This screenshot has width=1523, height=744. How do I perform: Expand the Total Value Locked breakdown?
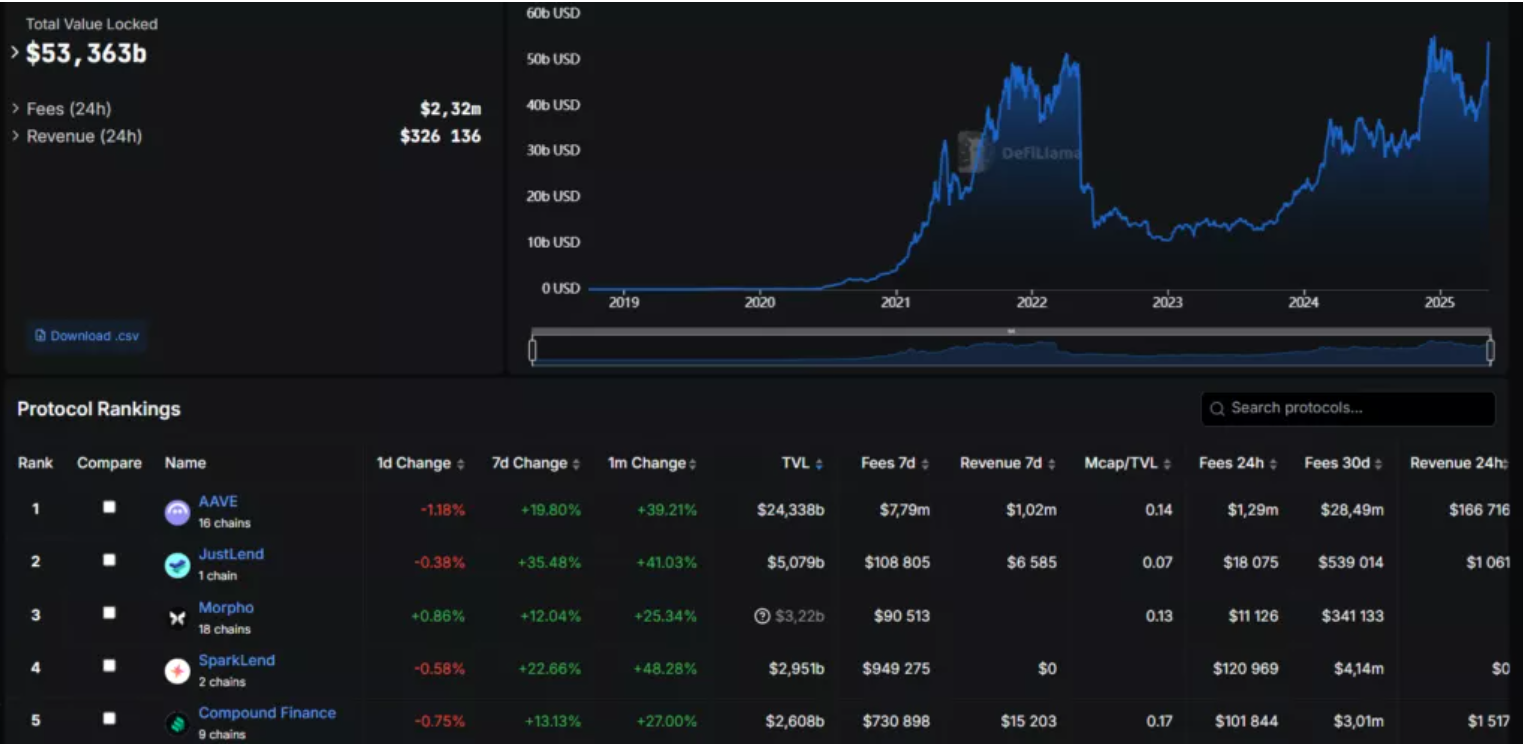click(15, 53)
